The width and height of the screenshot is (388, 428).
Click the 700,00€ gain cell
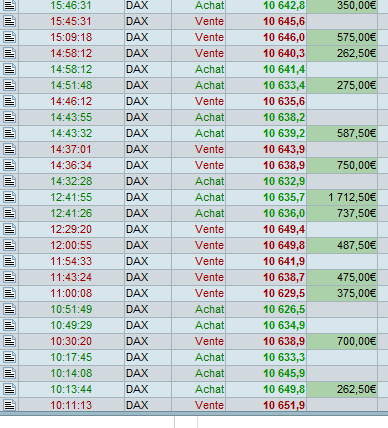tap(342, 341)
